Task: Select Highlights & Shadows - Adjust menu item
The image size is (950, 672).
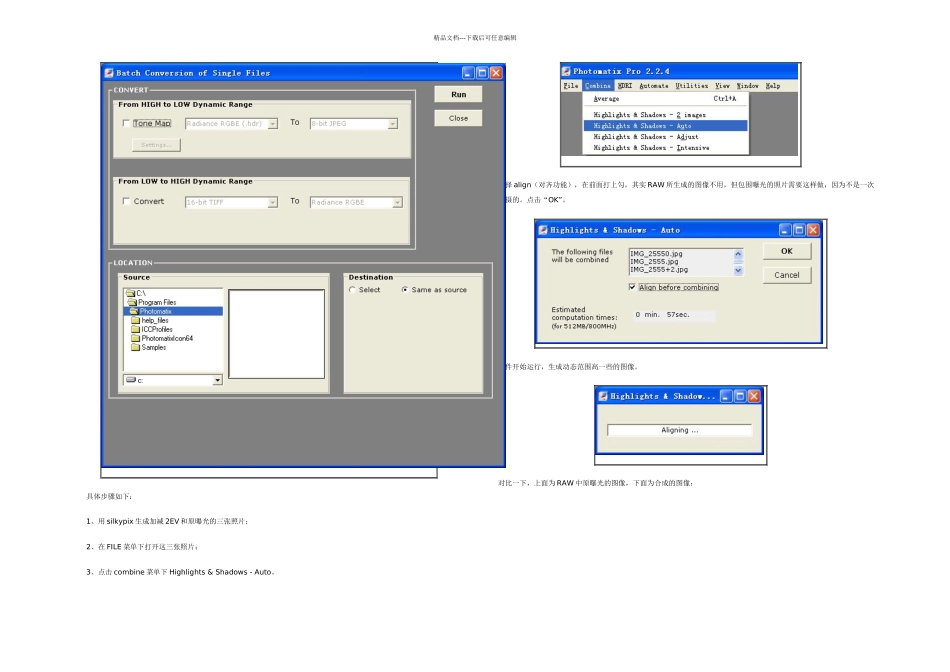Action: (645, 137)
